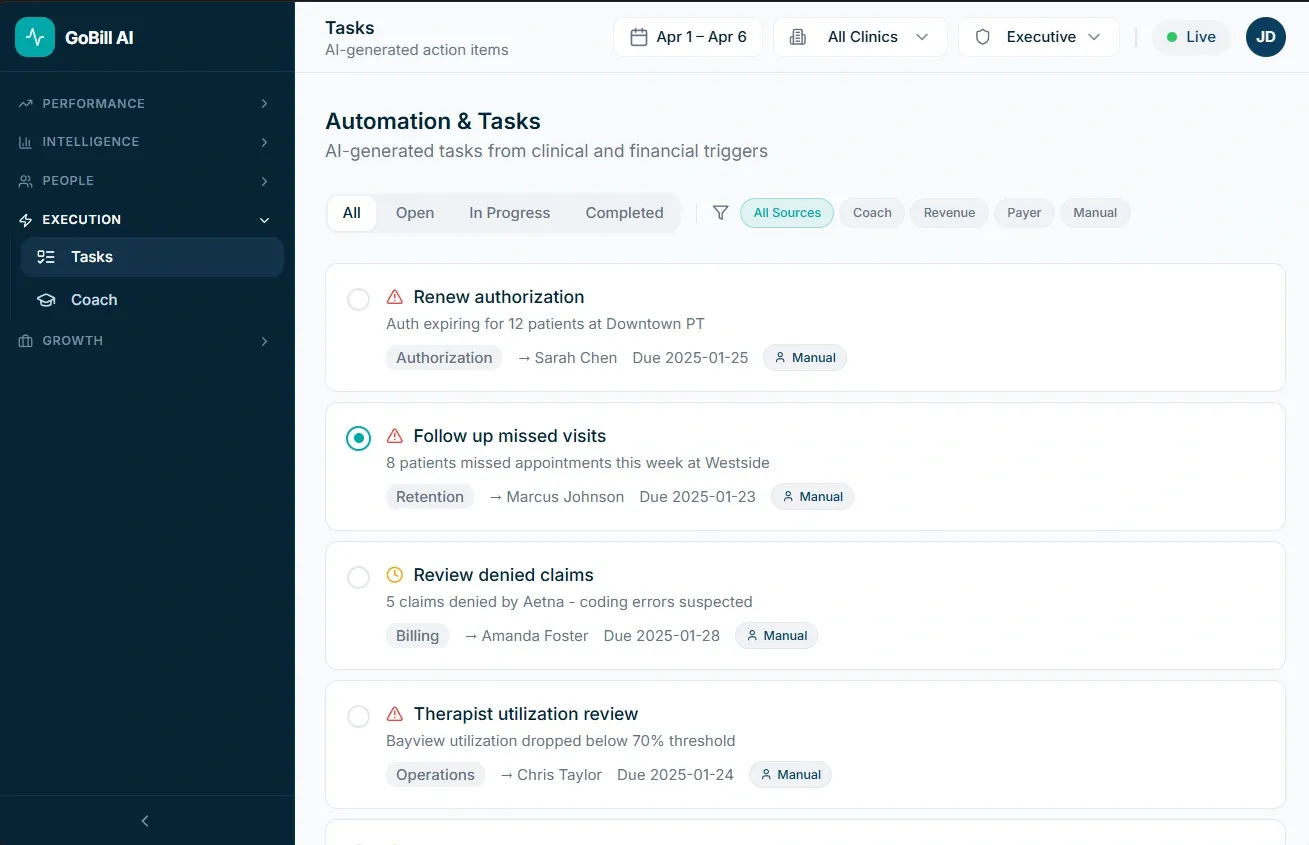Filter by the Manual source chip
Image resolution: width=1309 pixels, height=845 pixels.
point(1095,213)
